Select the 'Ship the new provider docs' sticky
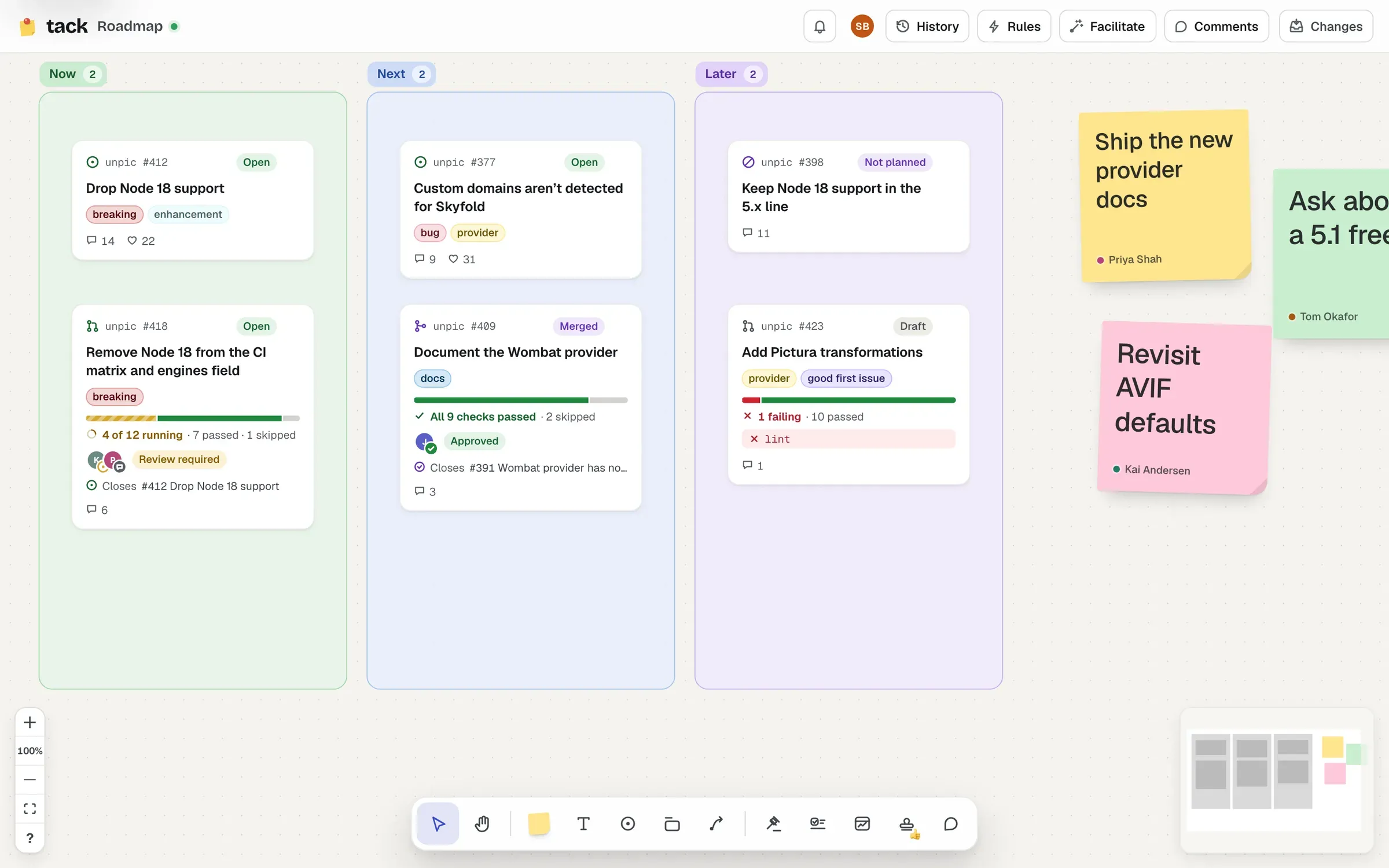This screenshot has width=1389, height=868. 1165,196
